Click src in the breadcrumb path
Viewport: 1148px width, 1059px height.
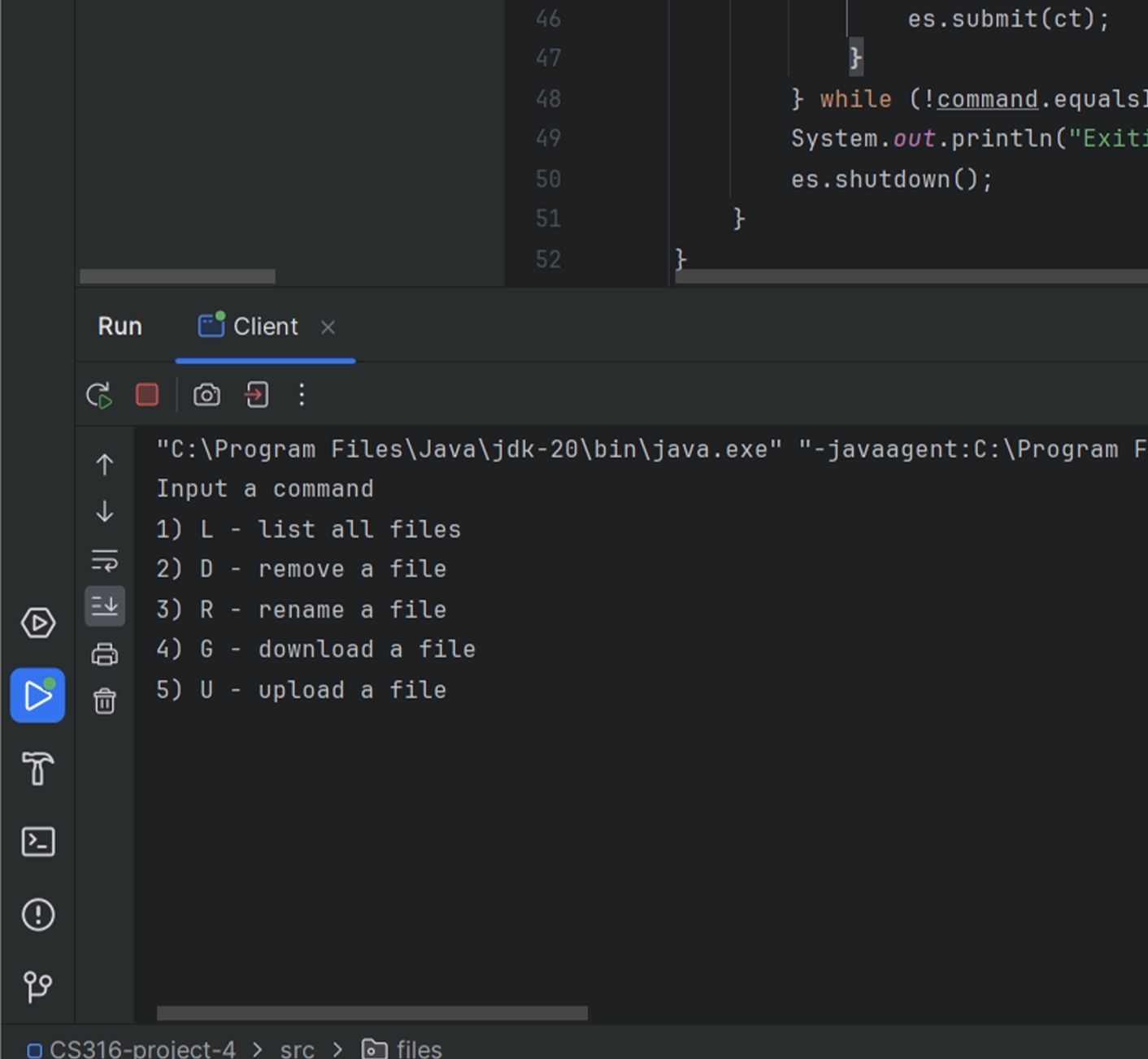(x=297, y=1049)
